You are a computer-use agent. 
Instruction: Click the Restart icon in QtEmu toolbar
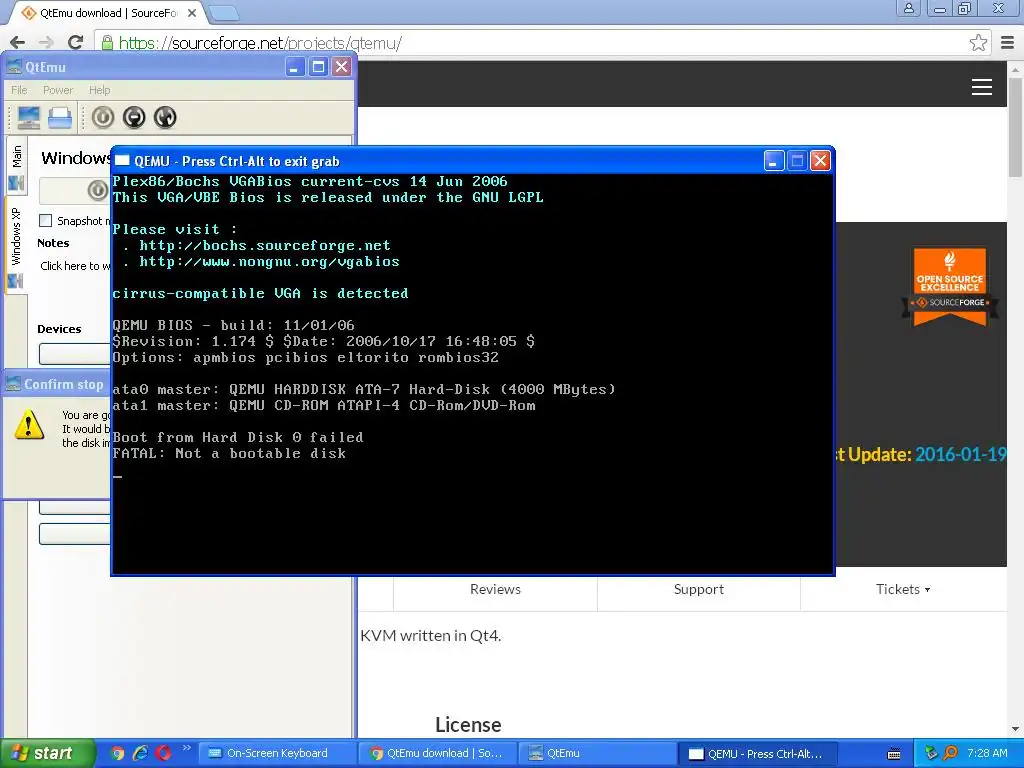165,118
